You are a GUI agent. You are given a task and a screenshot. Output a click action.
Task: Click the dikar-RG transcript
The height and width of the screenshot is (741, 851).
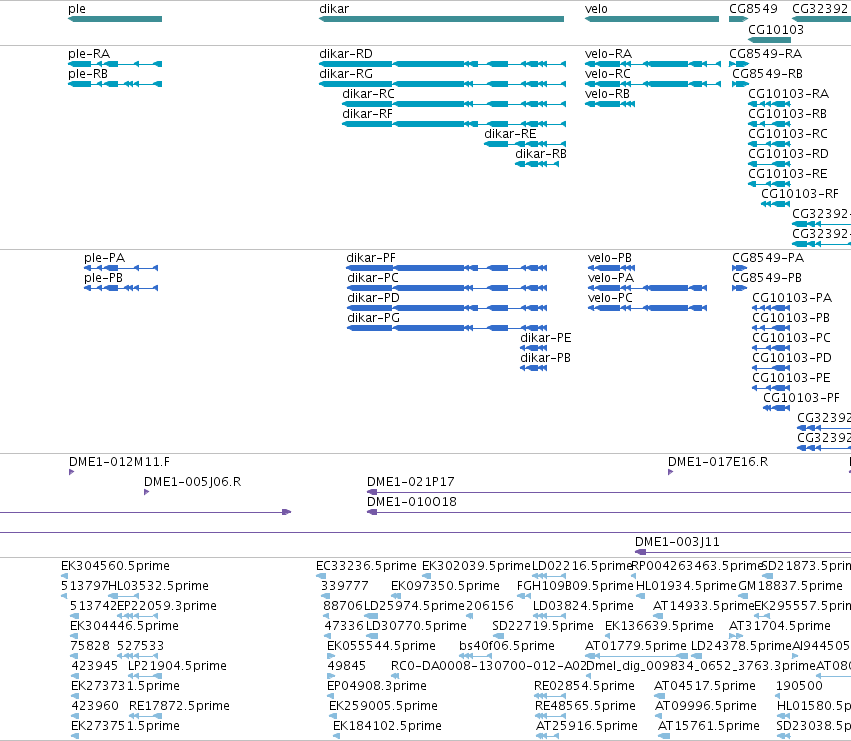(442, 84)
